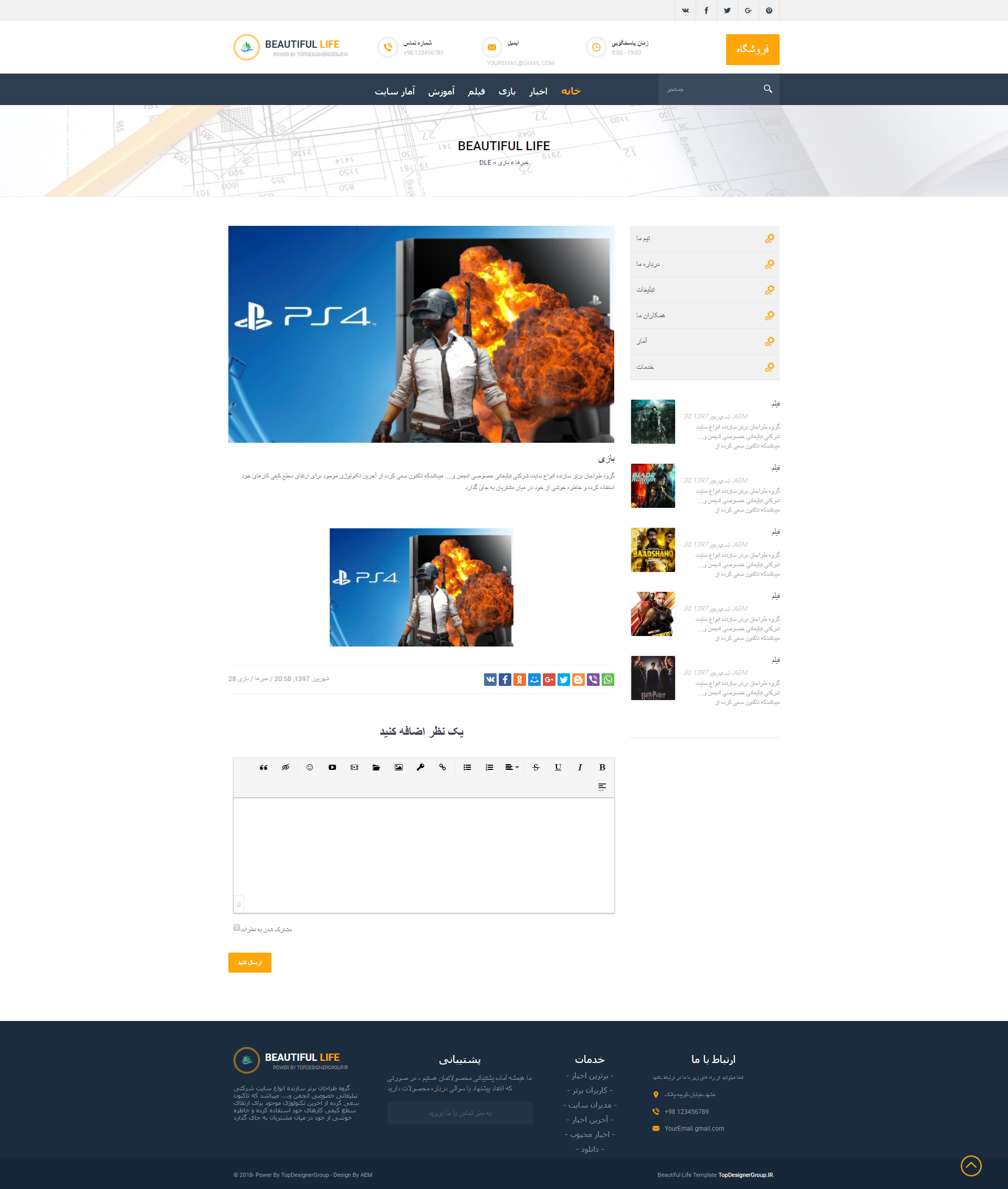Click the open folder icon in editor

(x=376, y=767)
